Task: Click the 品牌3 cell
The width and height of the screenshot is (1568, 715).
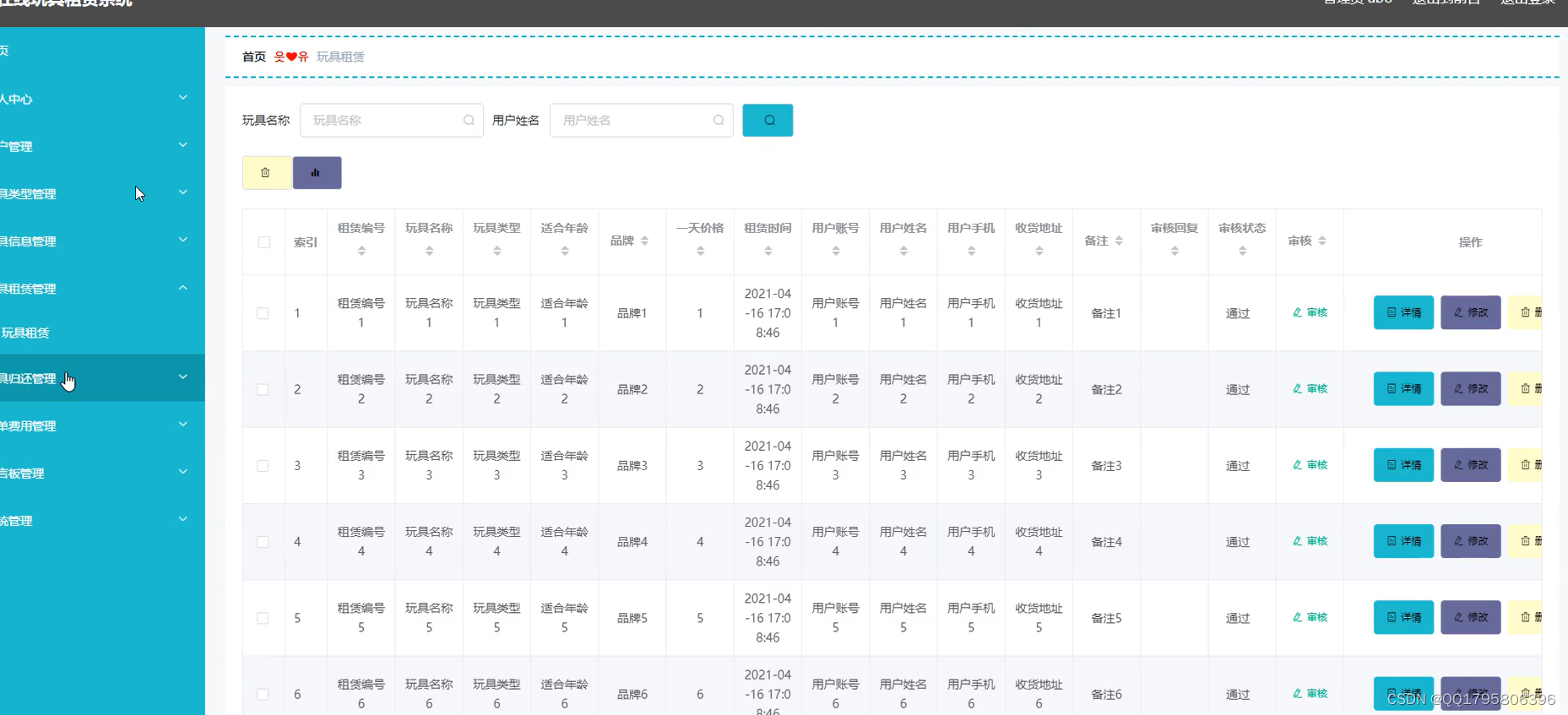Action: 632,466
